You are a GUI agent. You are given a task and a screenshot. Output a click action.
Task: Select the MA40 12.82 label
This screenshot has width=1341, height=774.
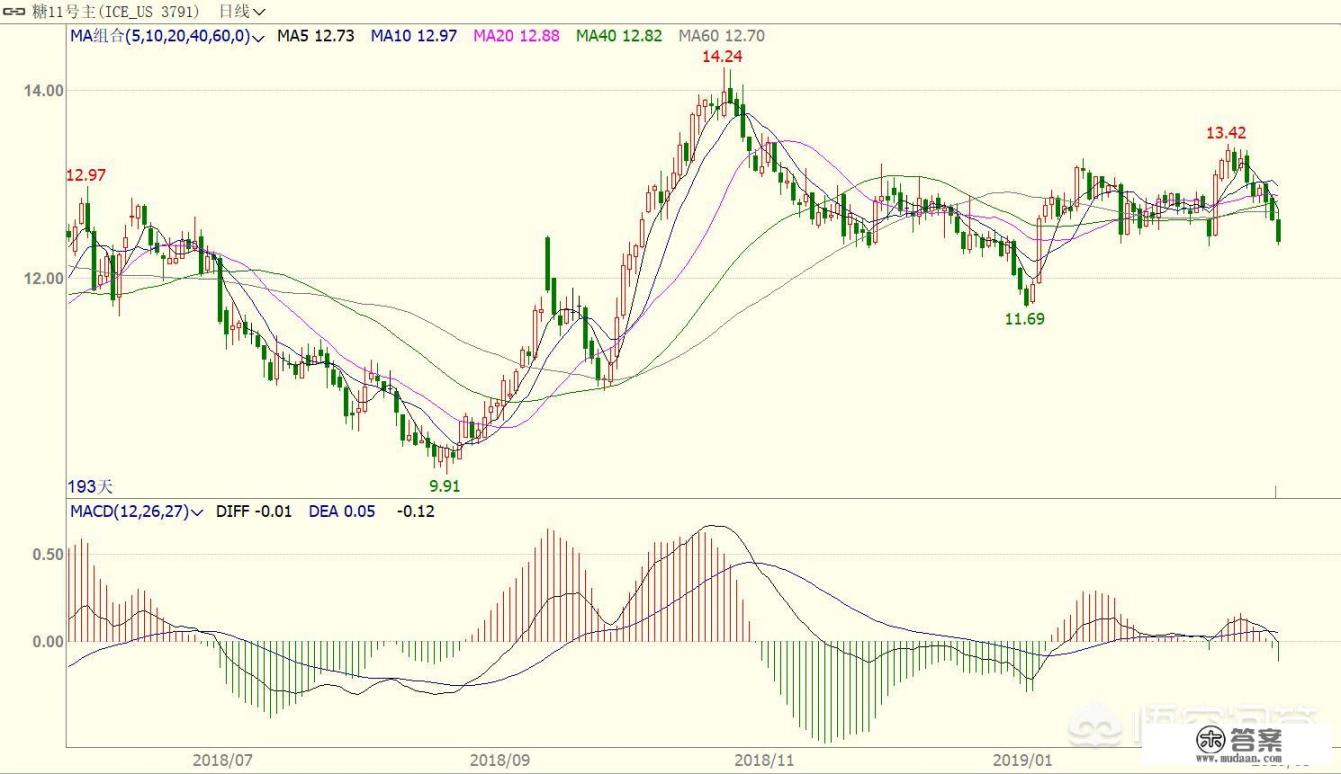619,36
